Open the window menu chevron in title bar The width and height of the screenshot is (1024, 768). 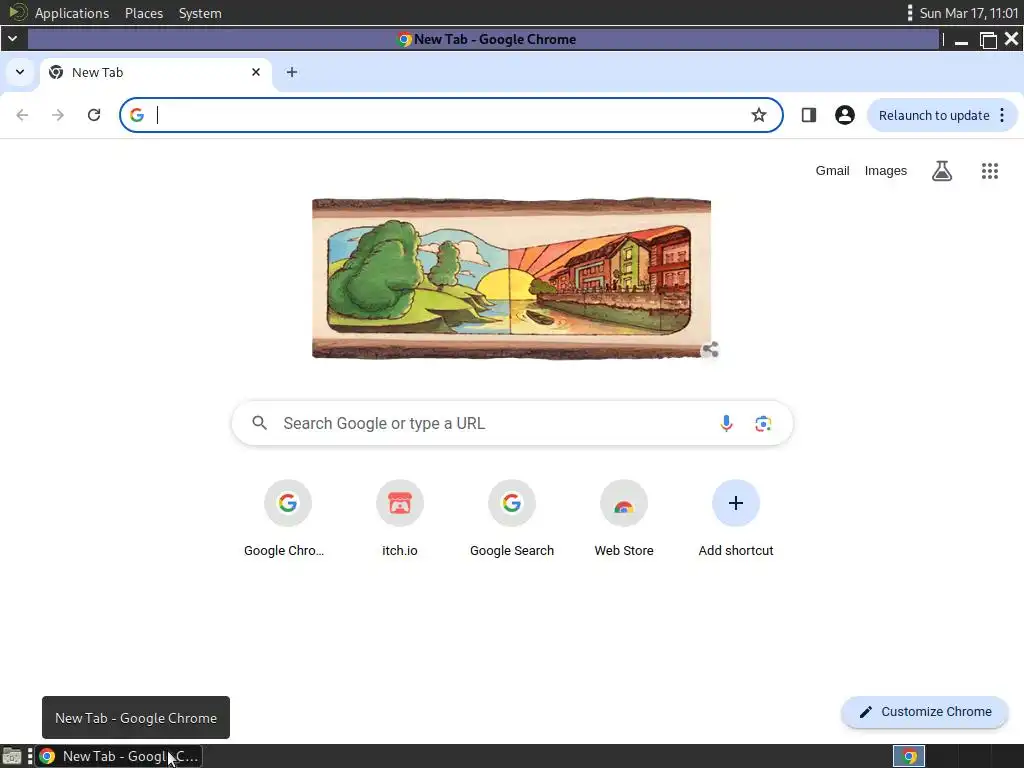pyautogui.click(x=12, y=39)
